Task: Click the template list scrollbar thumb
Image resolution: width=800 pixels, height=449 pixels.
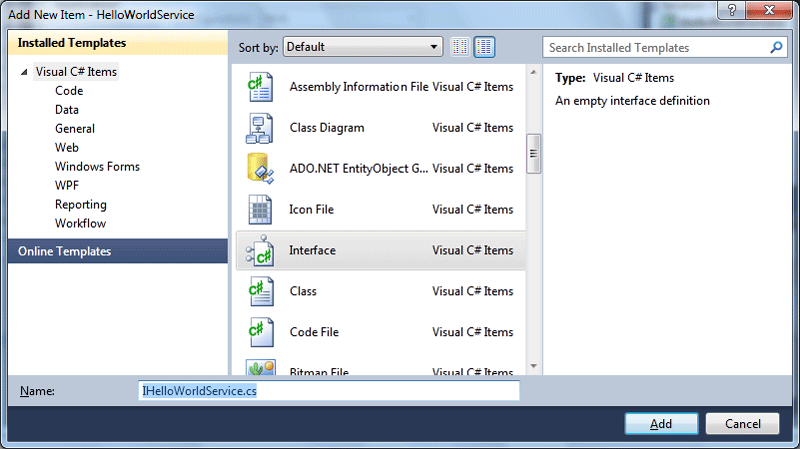Action: point(533,154)
